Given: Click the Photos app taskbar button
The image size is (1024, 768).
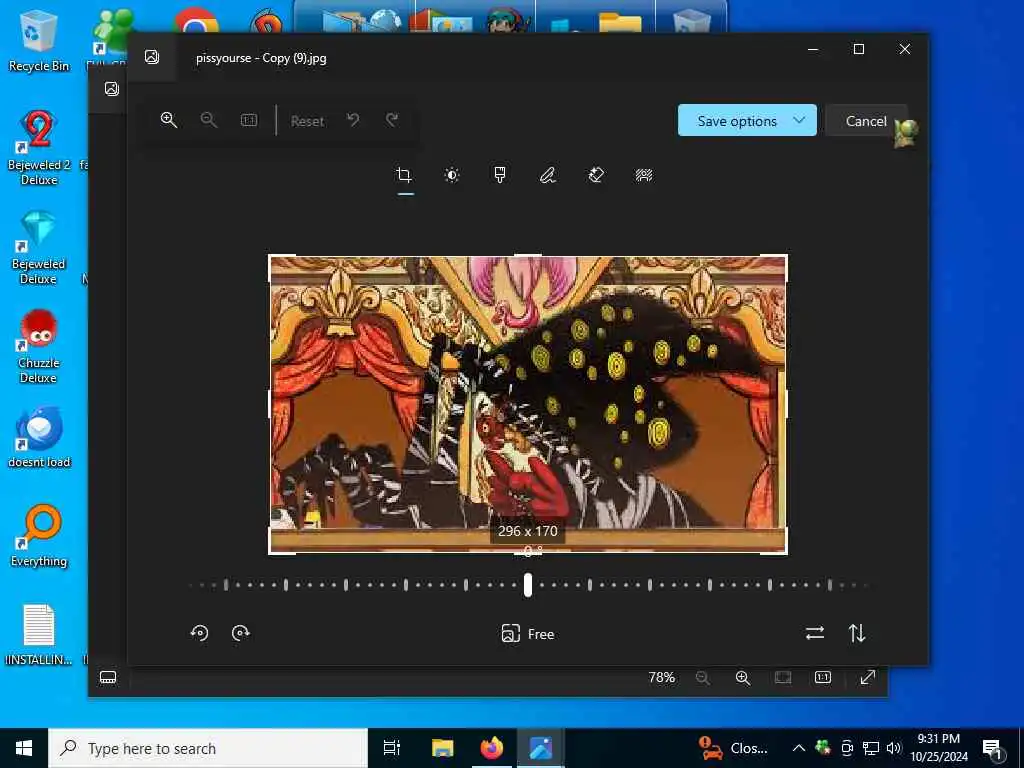Looking at the screenshot, I should (x=541, y=748).
